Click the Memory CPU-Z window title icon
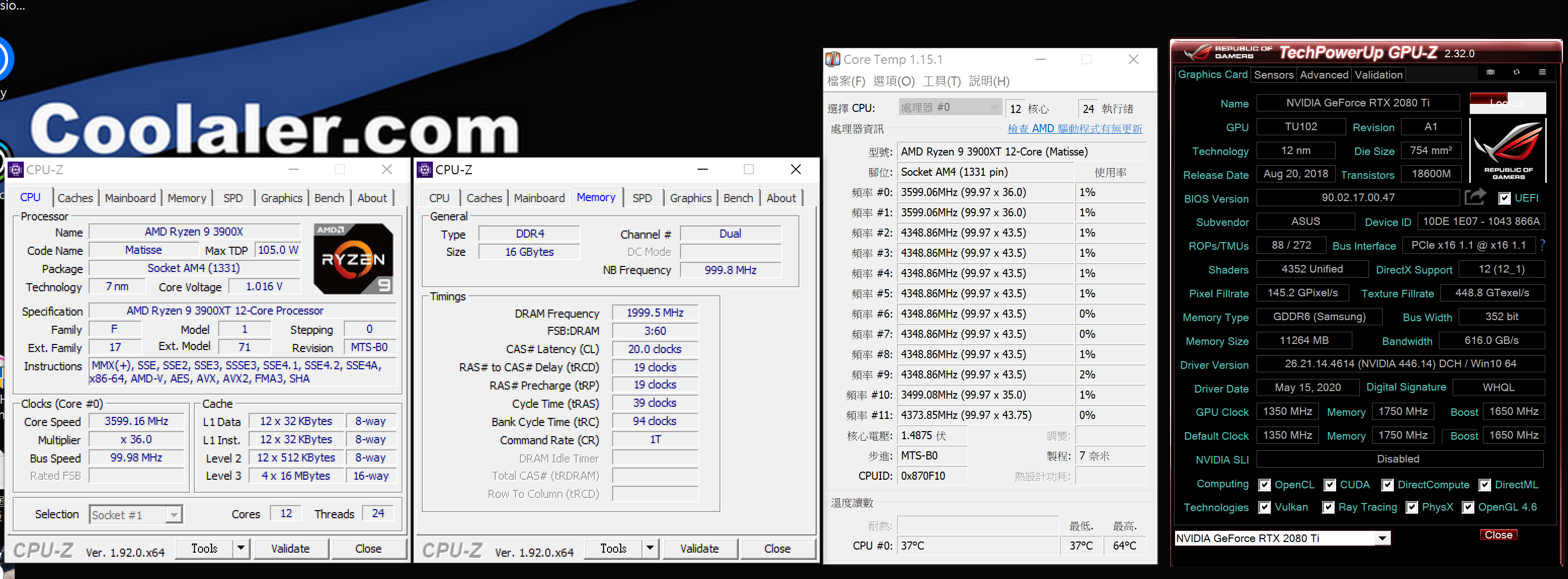The height and width of the screenshot is (579, 1568). pyautogui.click(x=425, y=169)
